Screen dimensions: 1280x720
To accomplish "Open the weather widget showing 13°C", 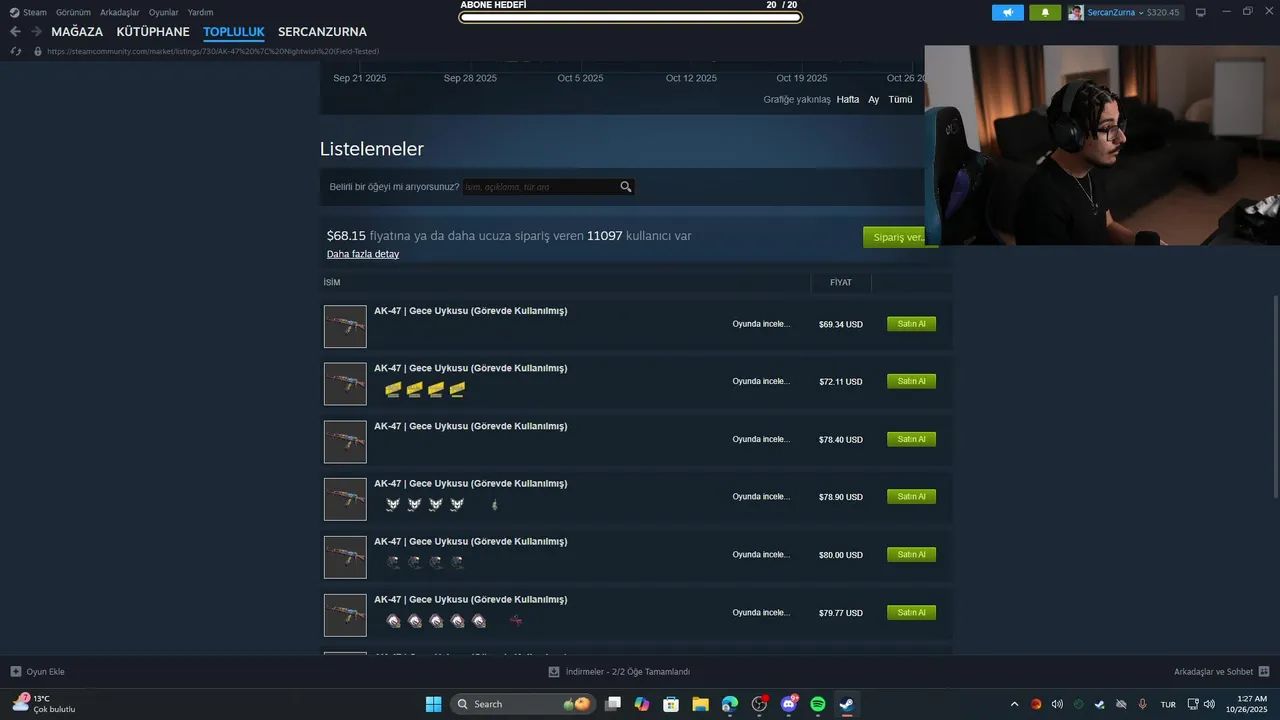I will point(44,704).
